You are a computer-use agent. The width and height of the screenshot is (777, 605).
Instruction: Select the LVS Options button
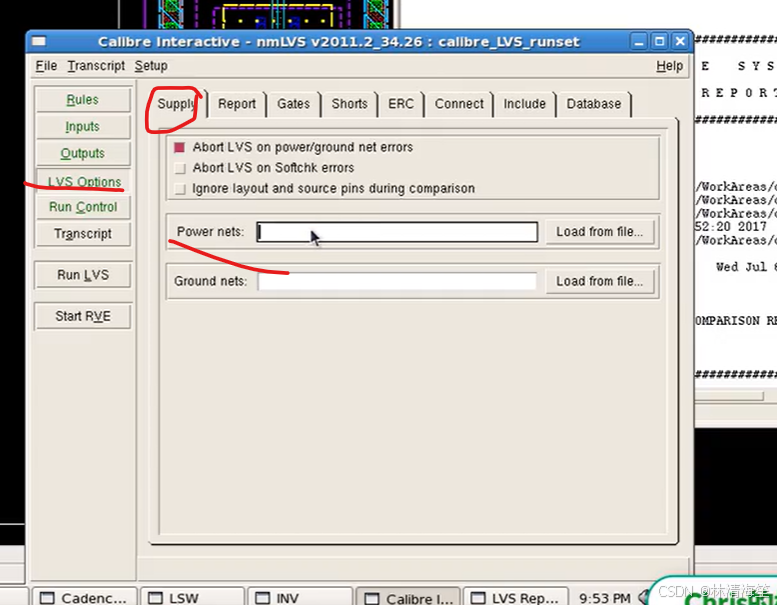click(x=83, y=181)
